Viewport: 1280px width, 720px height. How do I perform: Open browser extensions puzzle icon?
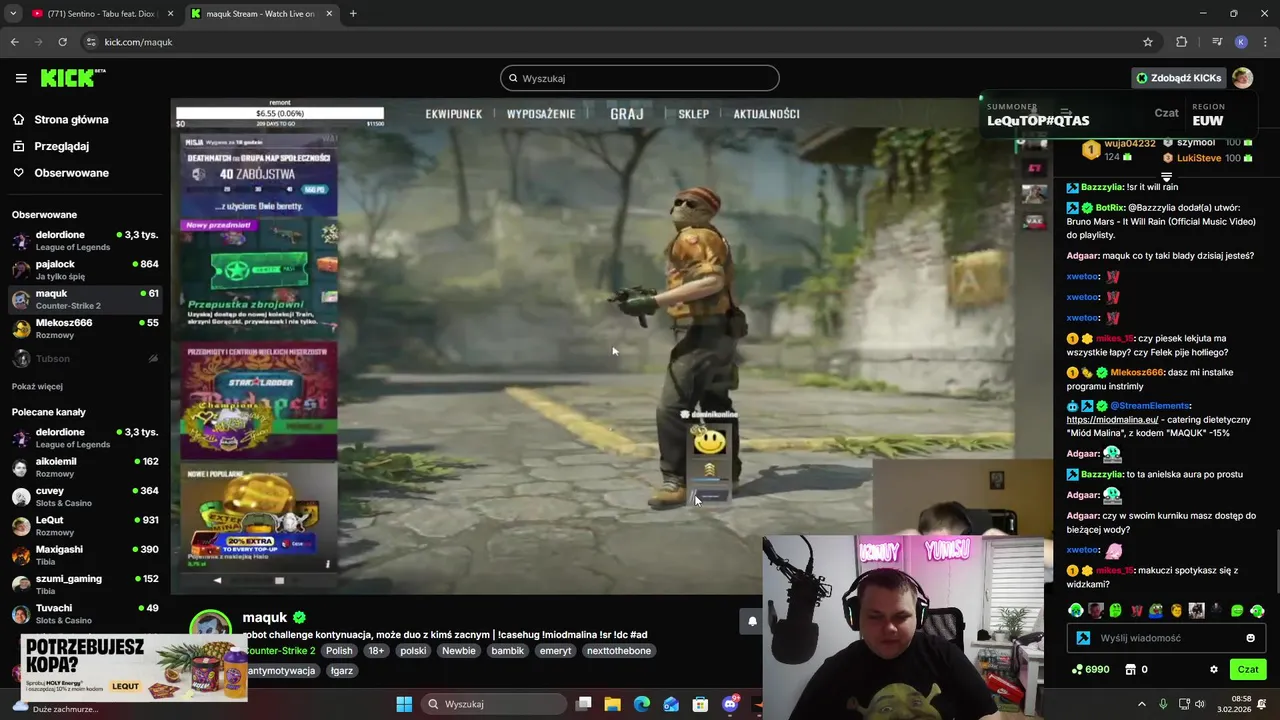coord(1181,42)
